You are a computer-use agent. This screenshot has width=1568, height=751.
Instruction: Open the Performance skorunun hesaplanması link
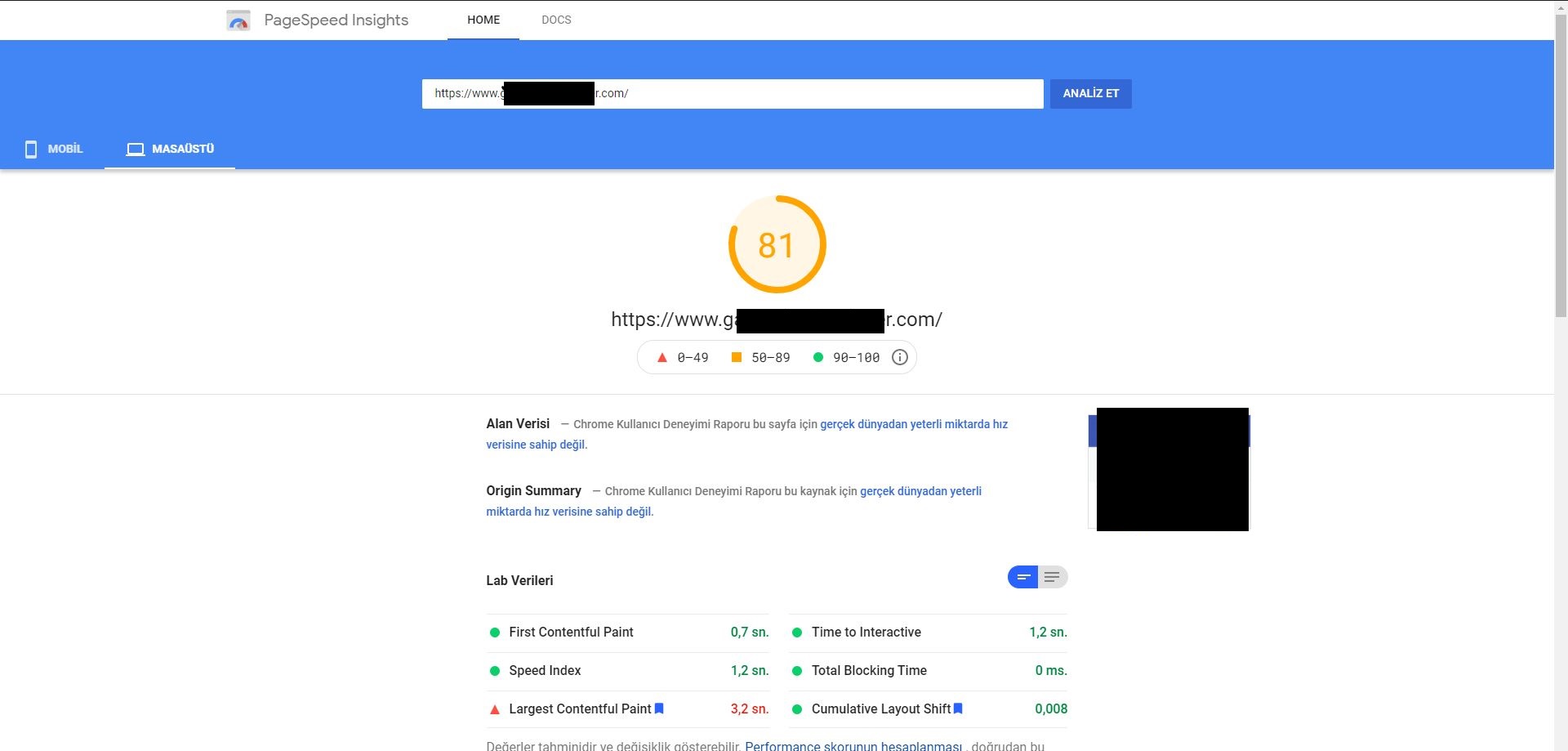(853, 746)
